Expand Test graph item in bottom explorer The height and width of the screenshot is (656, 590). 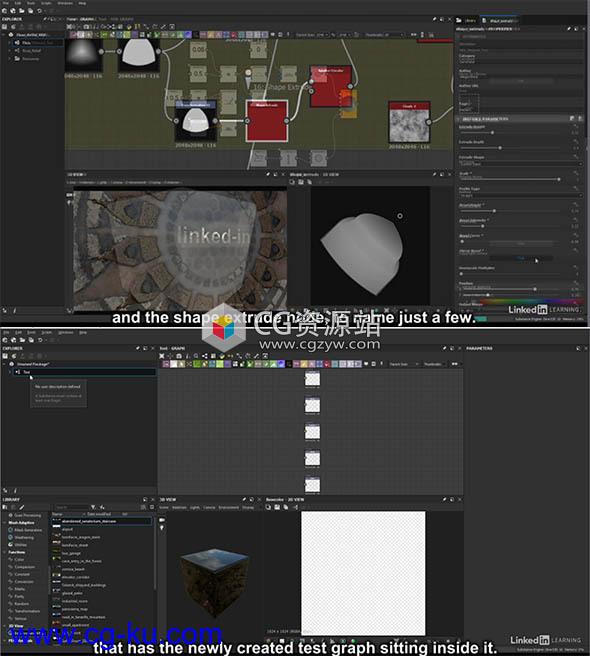coord(10,372)
